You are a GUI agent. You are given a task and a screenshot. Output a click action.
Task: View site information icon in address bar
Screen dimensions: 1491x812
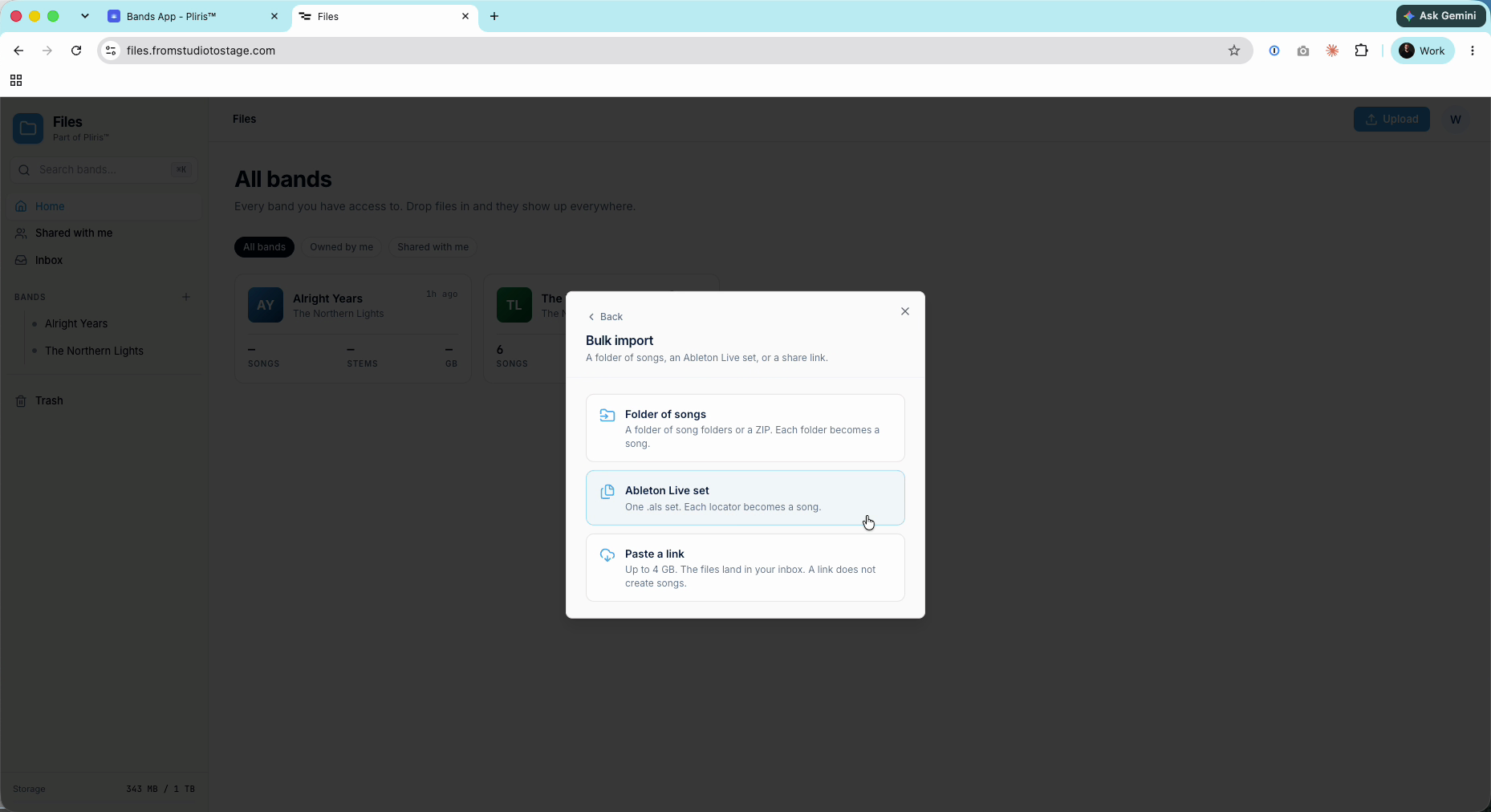click(x=111, y=51)
